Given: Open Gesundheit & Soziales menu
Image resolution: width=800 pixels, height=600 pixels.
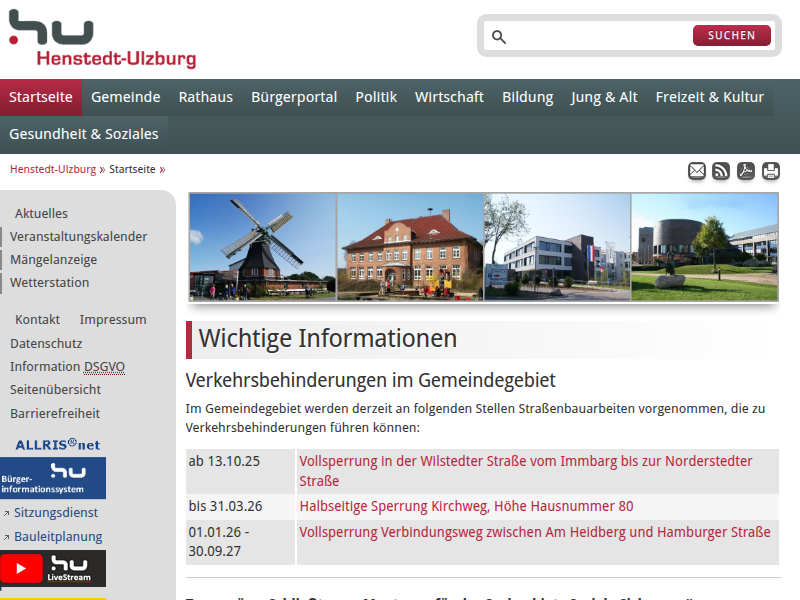Looking at the screenshot, I should tap(84, 134).
